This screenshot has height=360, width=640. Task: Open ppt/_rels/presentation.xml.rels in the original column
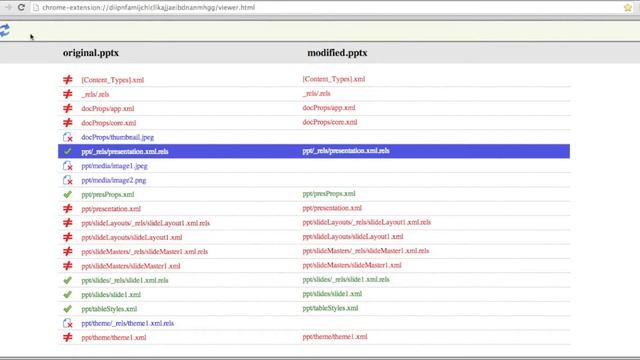click(125, 151)
